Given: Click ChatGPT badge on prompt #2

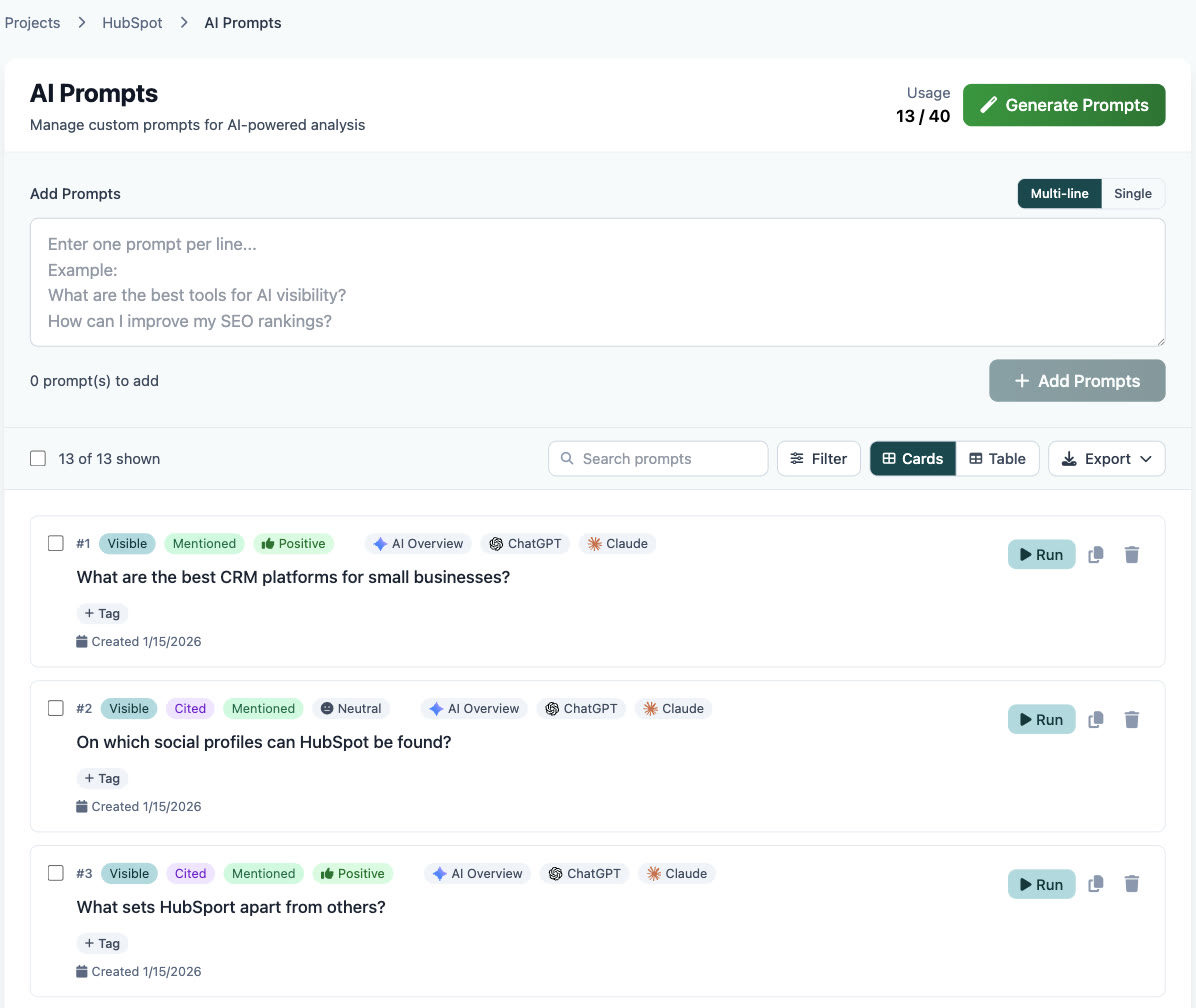Looking at the screenshot, I should coord(581,708).
